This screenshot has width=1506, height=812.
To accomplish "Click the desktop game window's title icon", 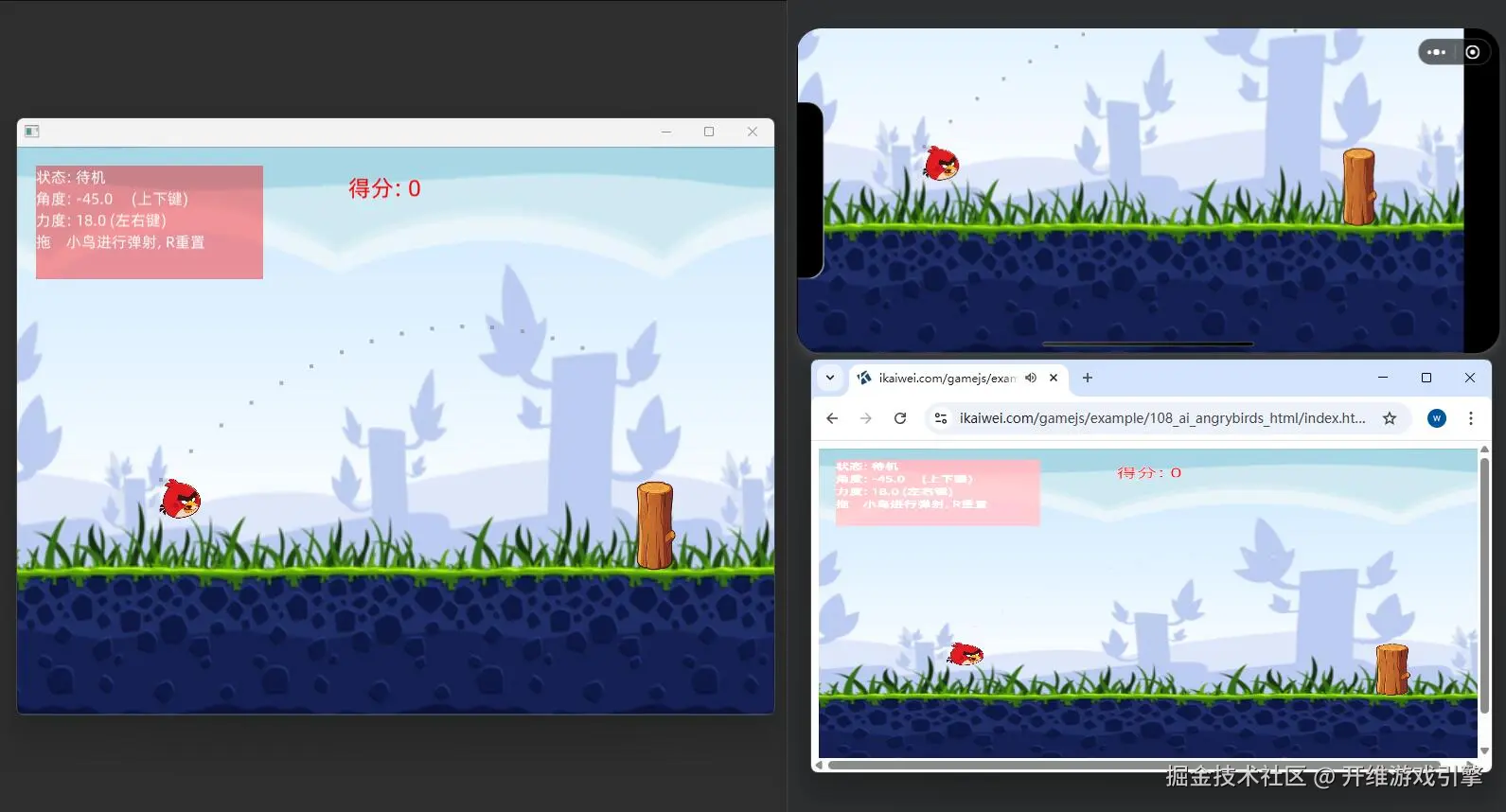I will click(x=31, y=132).
